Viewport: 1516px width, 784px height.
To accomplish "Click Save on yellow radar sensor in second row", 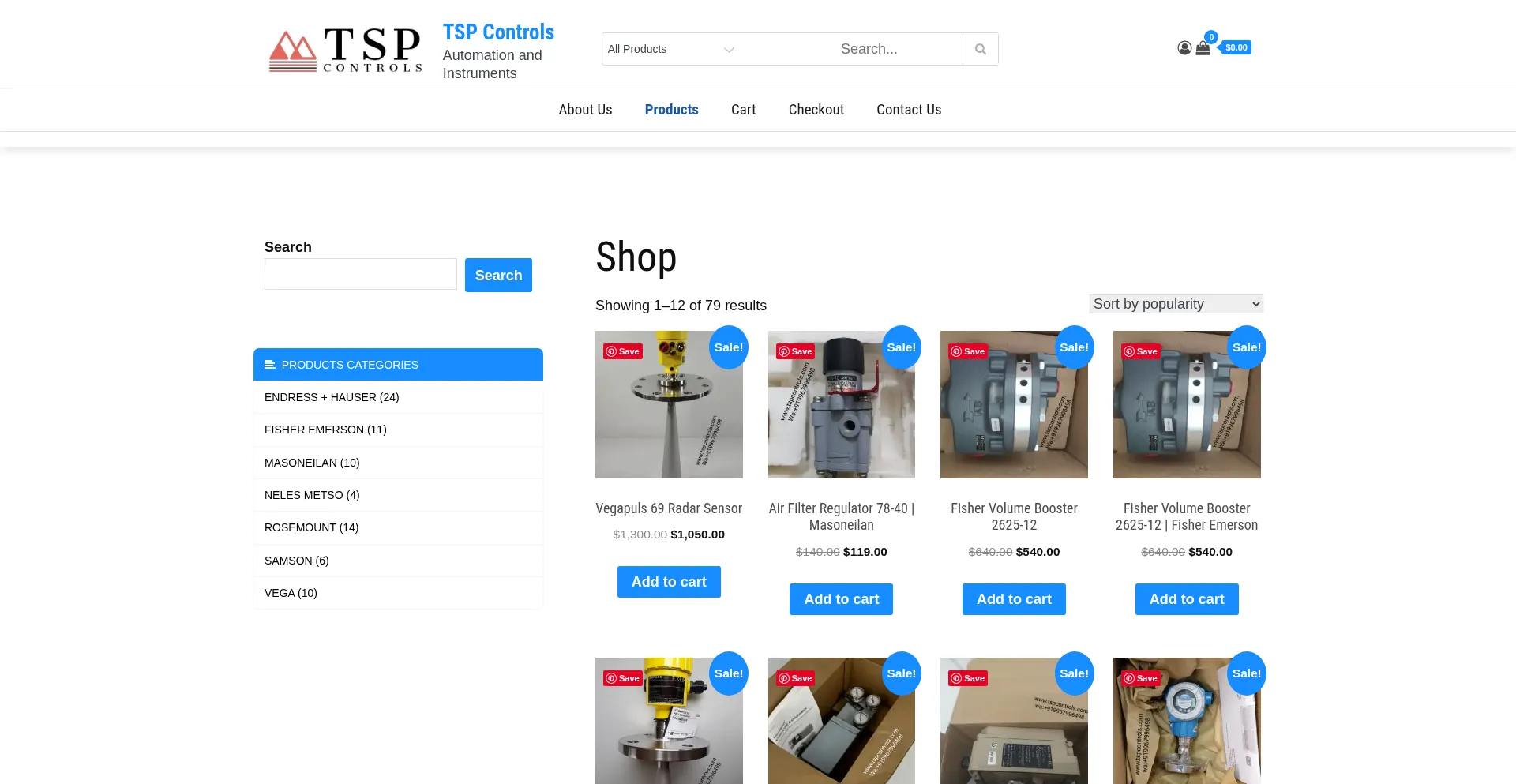I will click(623, 678).
